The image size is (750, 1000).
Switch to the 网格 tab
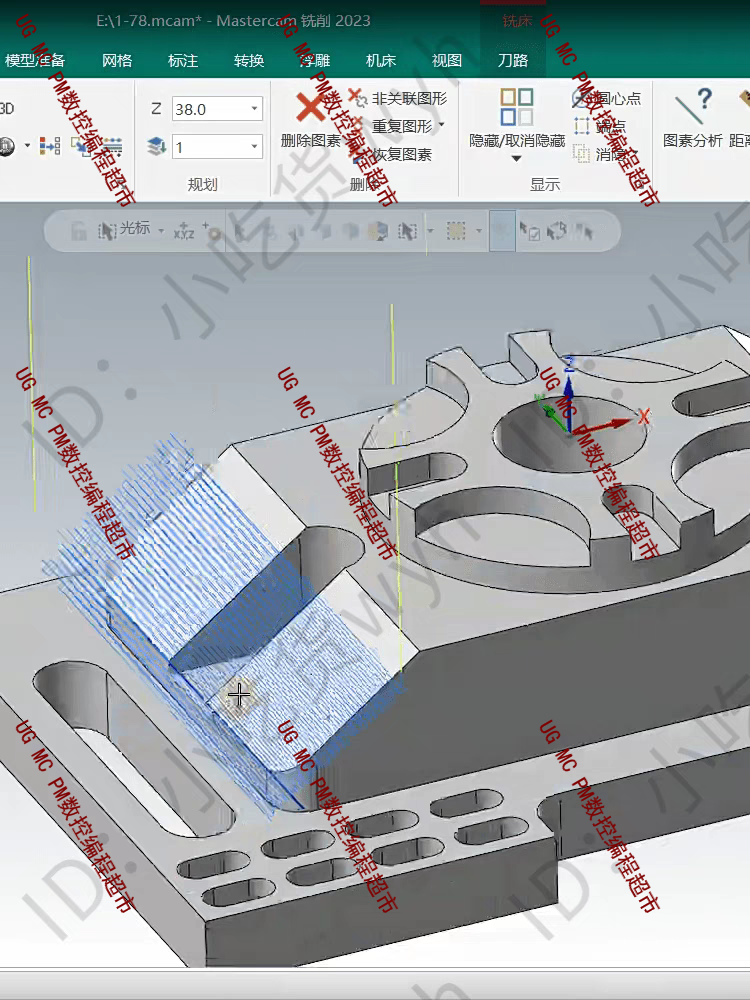tap(117, 61)
